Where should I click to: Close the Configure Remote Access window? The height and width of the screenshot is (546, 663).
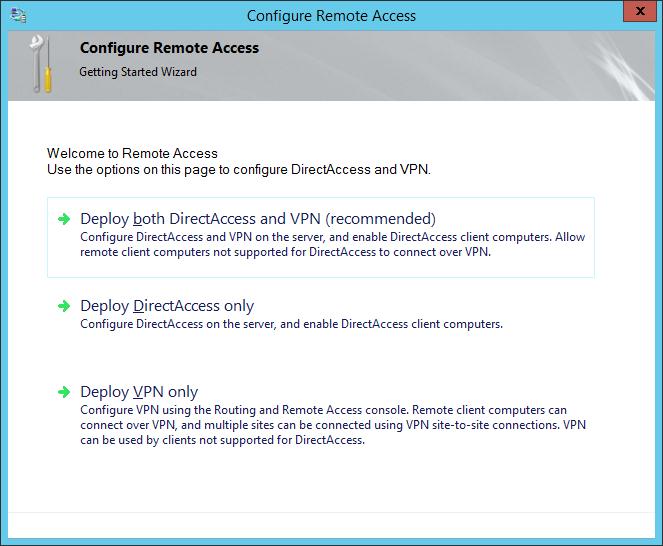[640, 11]
